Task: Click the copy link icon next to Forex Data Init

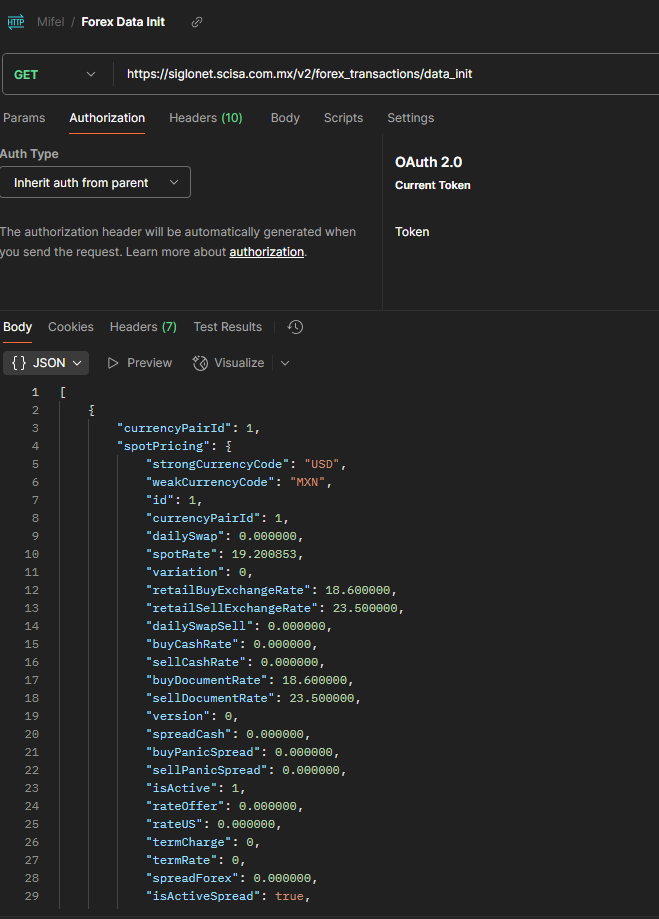Action: [197, 22]
